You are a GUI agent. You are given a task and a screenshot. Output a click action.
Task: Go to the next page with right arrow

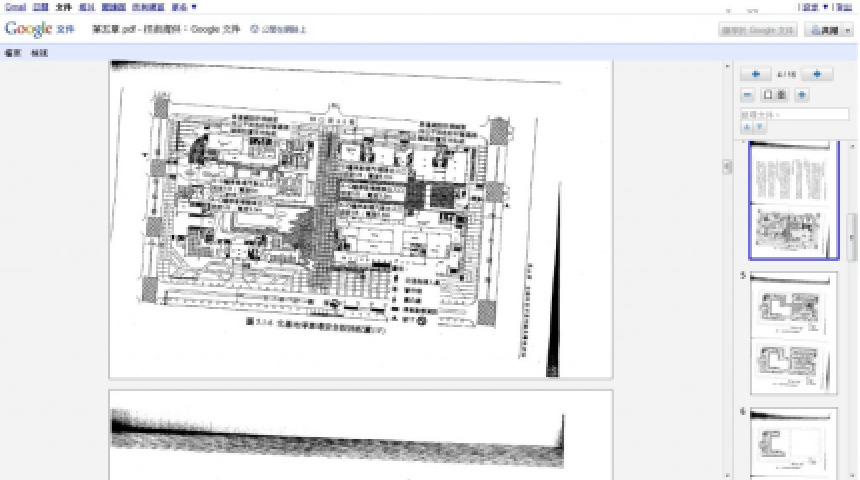coord(817,74)
